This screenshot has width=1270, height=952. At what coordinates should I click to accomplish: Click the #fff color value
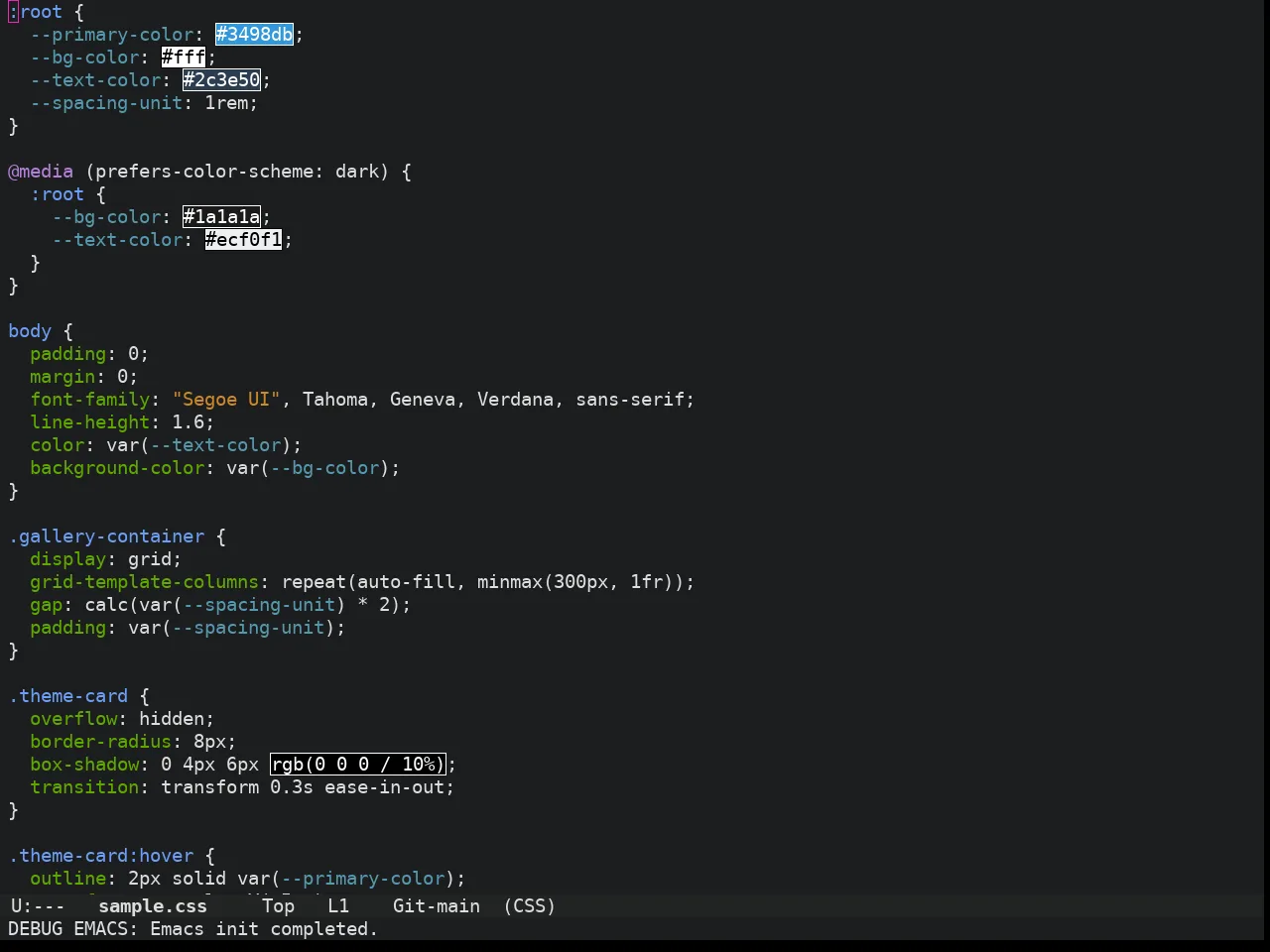(x=184, y=58)
